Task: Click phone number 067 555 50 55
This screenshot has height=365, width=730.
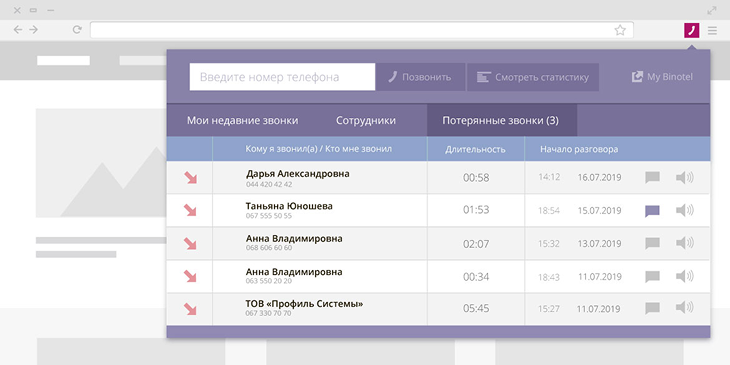Action: [x=269, y=216]
